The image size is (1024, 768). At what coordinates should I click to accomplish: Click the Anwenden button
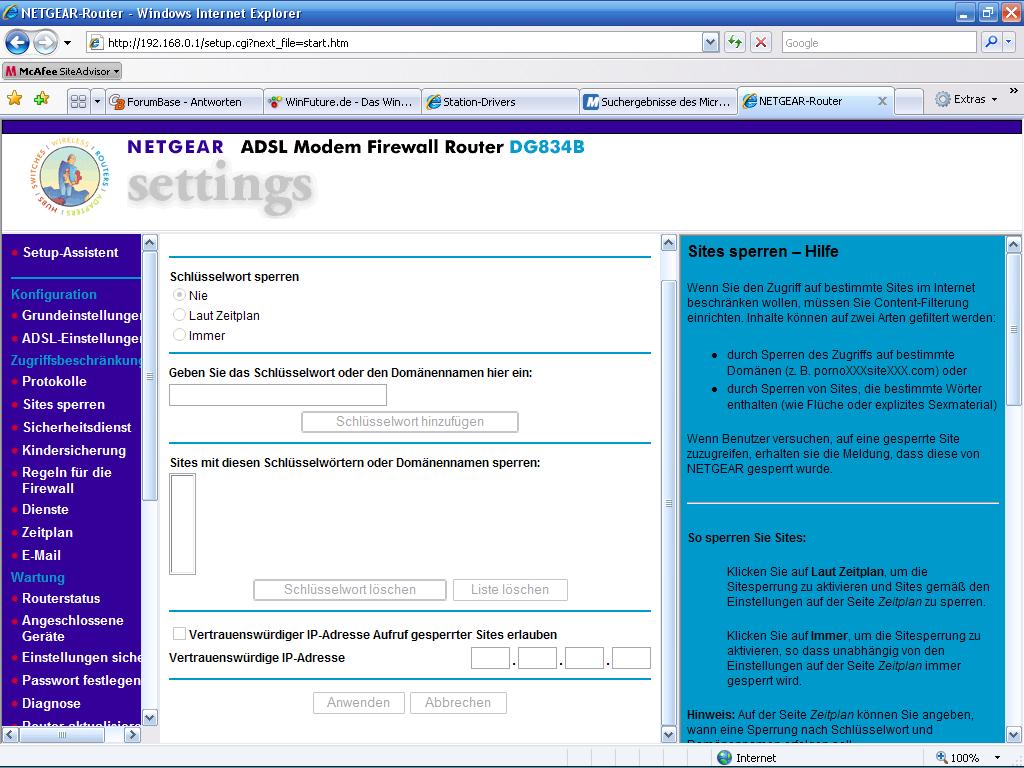tap(359, 703)
